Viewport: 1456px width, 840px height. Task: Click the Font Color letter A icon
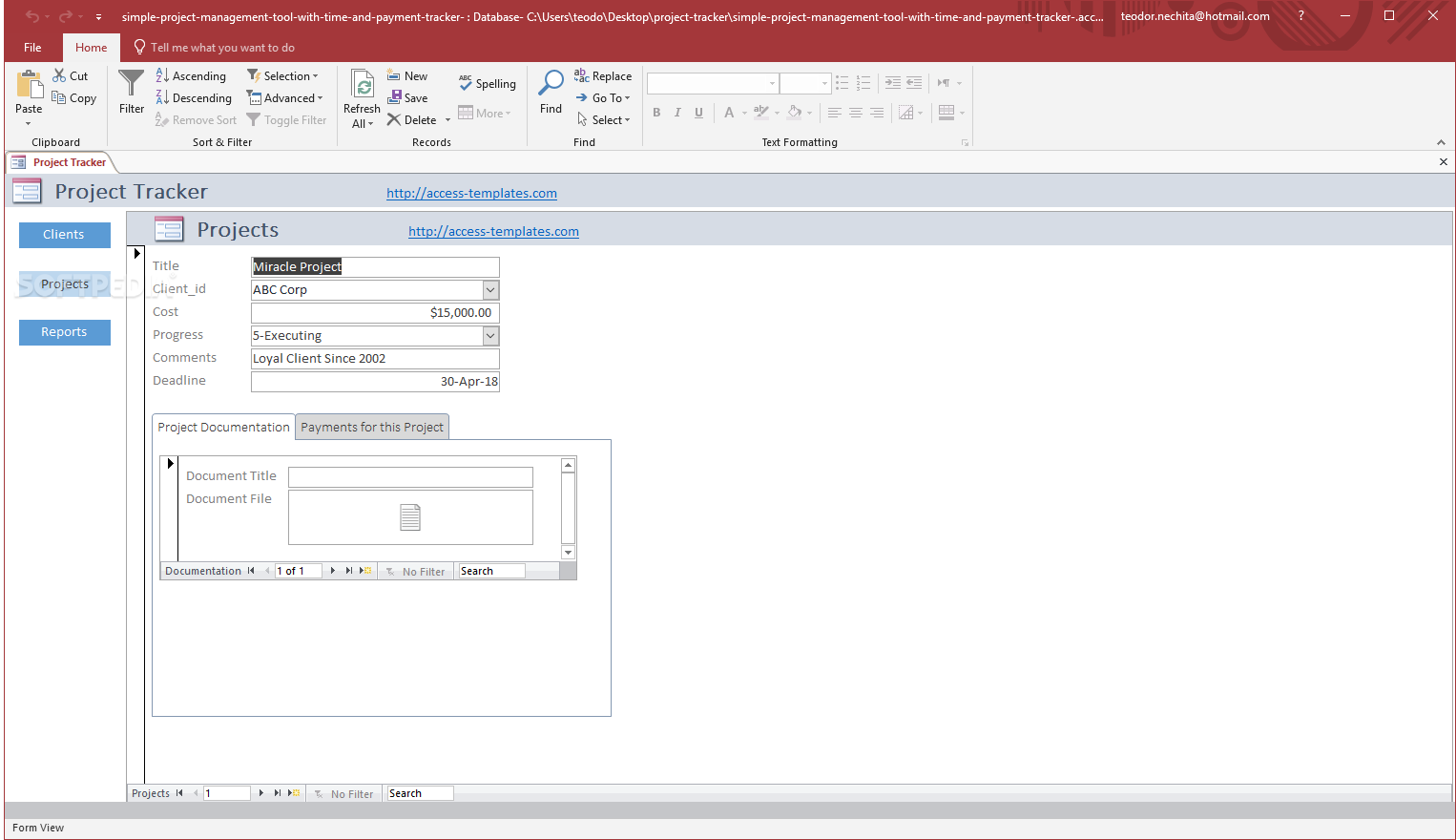729,112
